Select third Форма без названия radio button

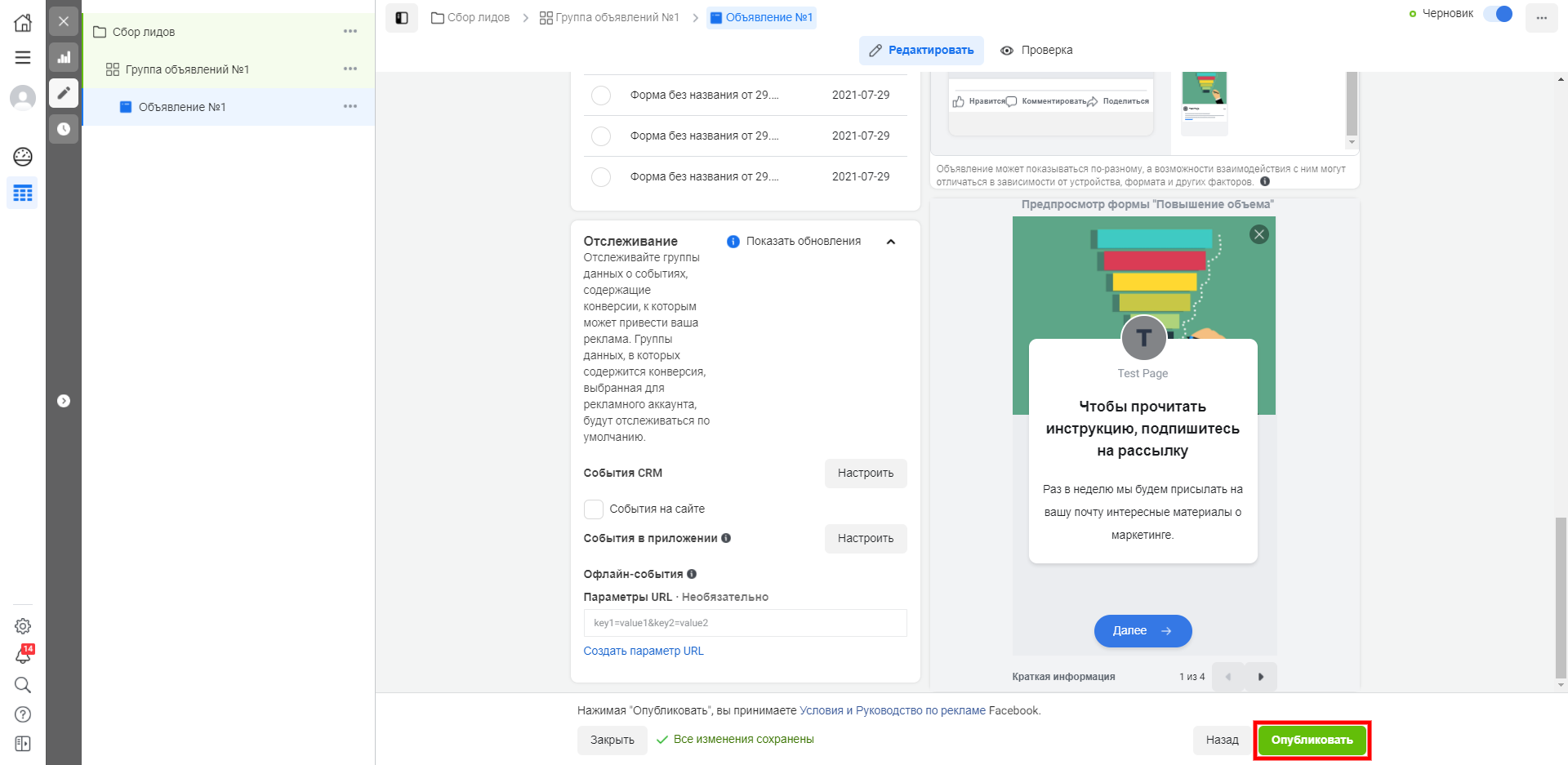tap(601, 177)
